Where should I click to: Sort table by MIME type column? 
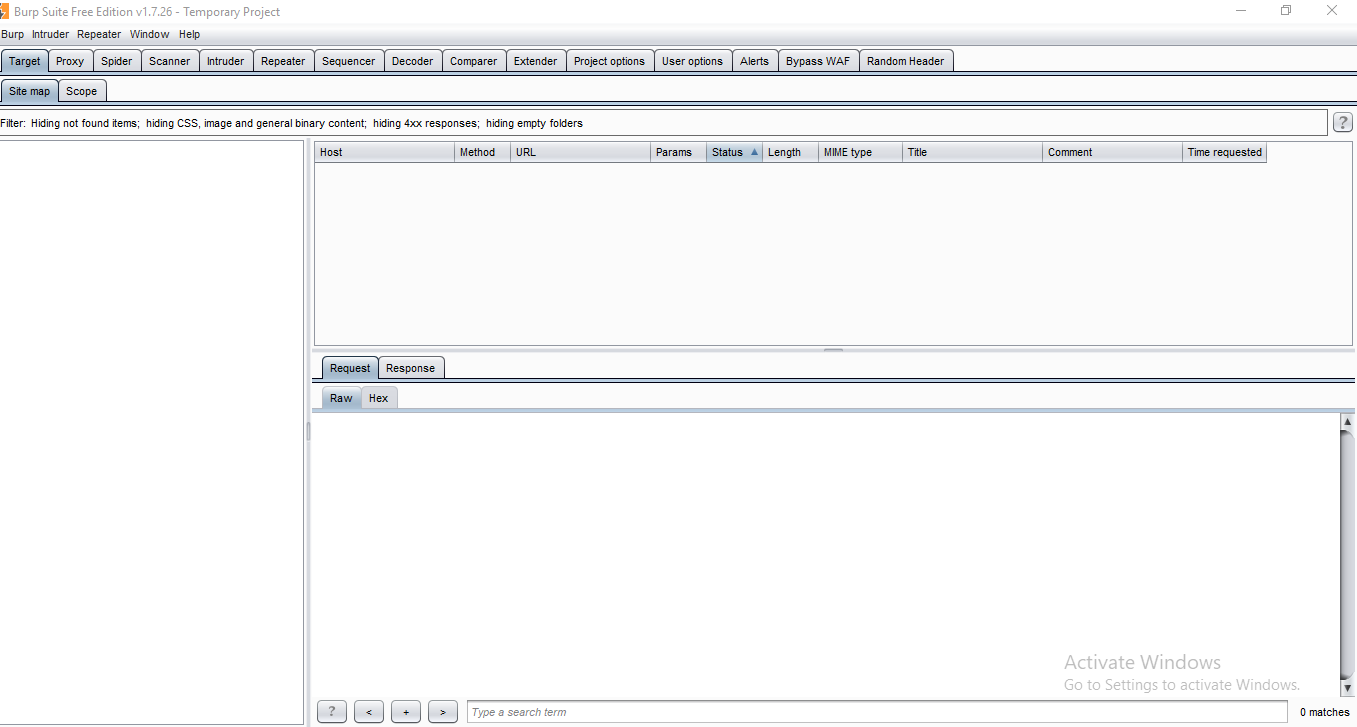coord(861,152)
